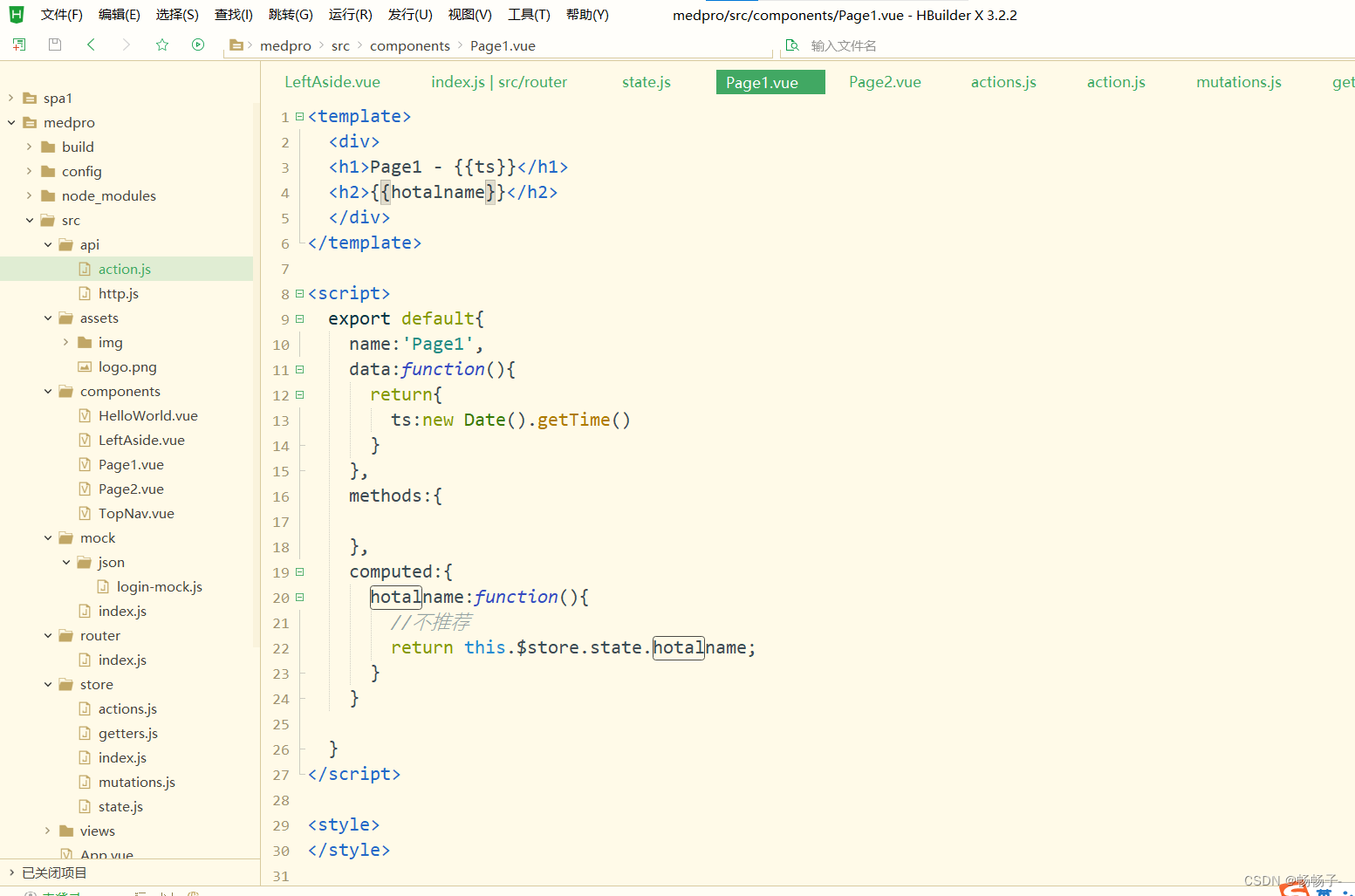Screen dimensions: 1355x896
Task: Open the 选择(S) menu
Action: click(x=177, y=15)
